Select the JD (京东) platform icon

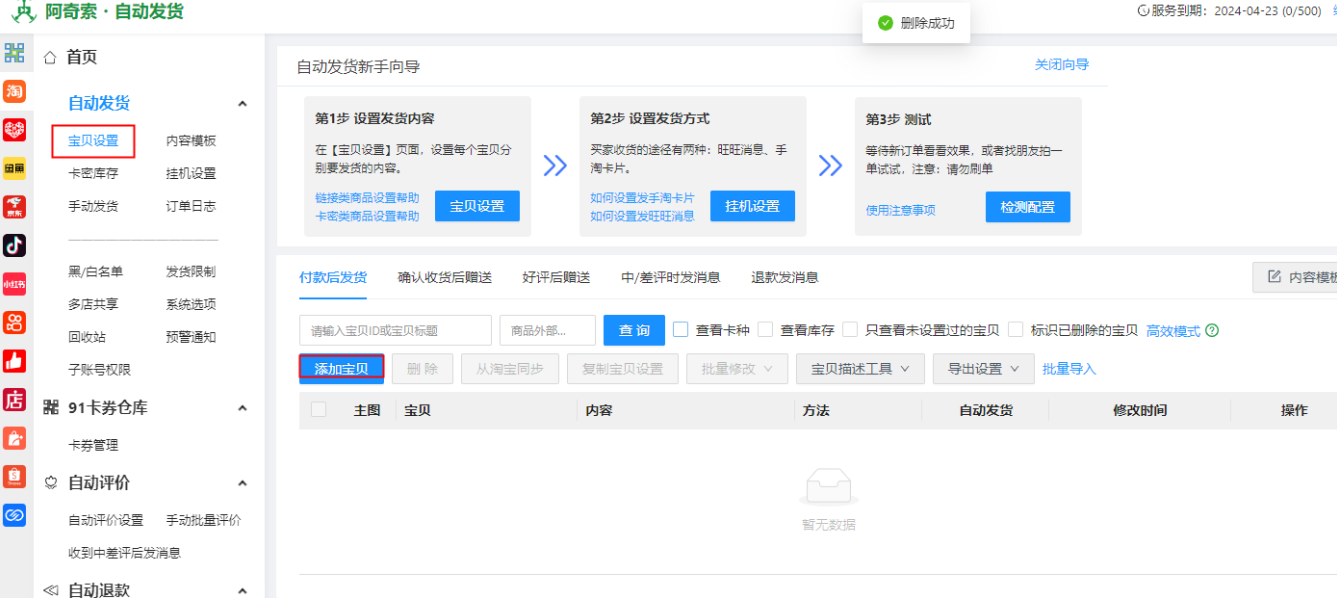tap(14, 207)
